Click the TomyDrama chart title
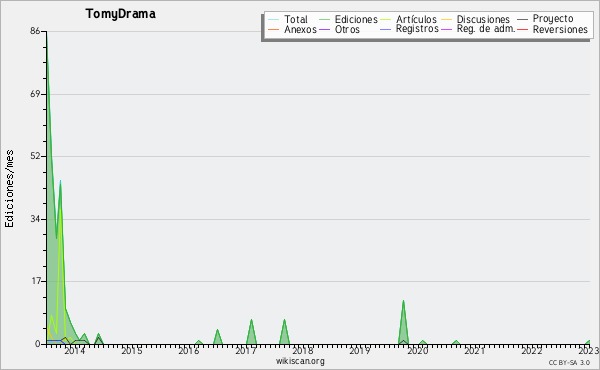The image size is (600, 370). point(121,14)
